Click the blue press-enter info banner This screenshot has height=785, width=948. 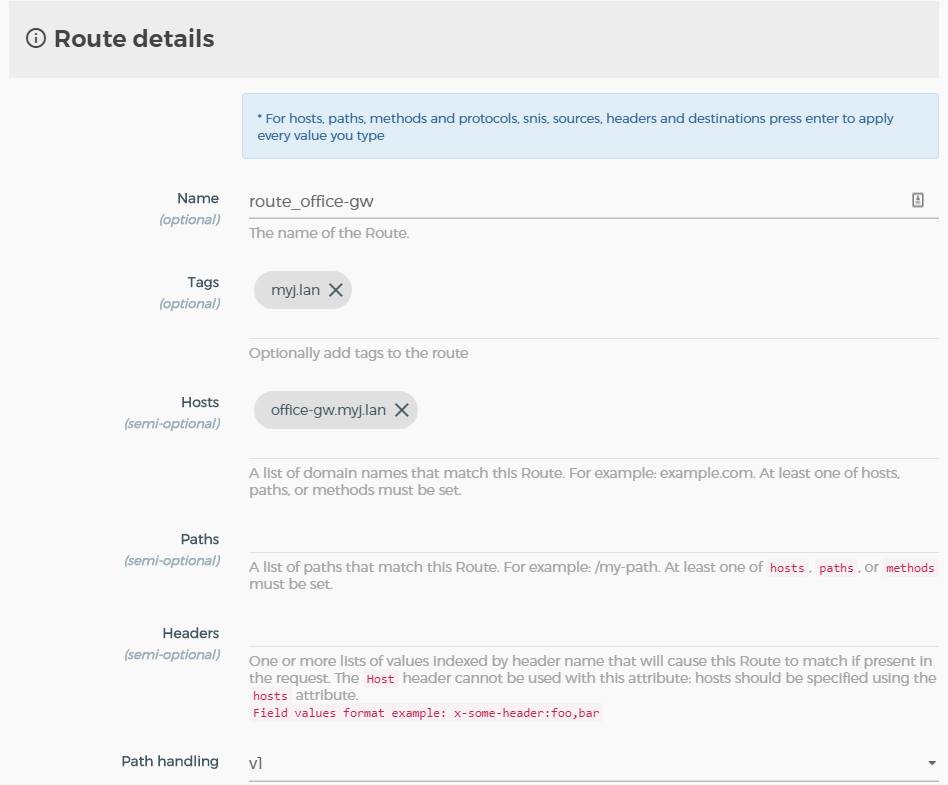point(589,126)
